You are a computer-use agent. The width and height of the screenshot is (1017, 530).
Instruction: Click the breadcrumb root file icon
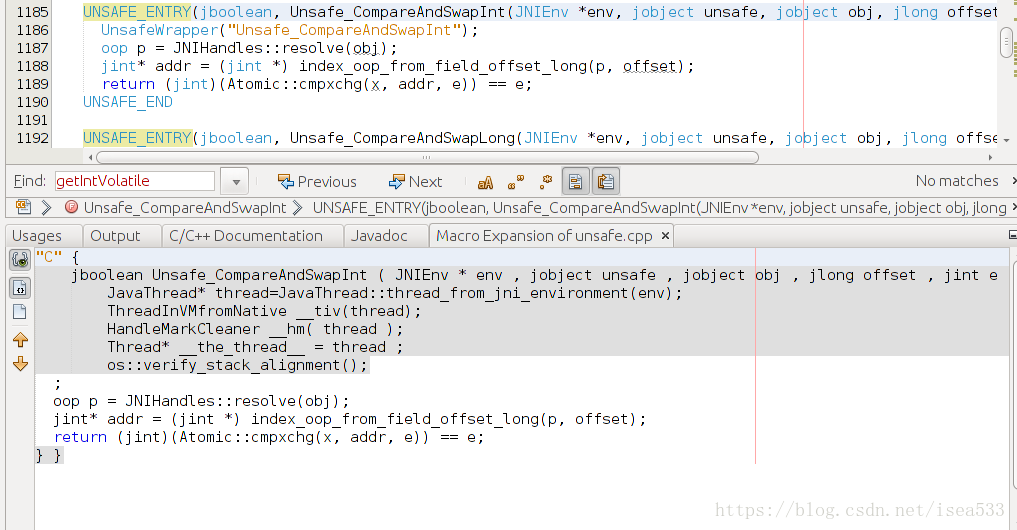pos(23,208)
